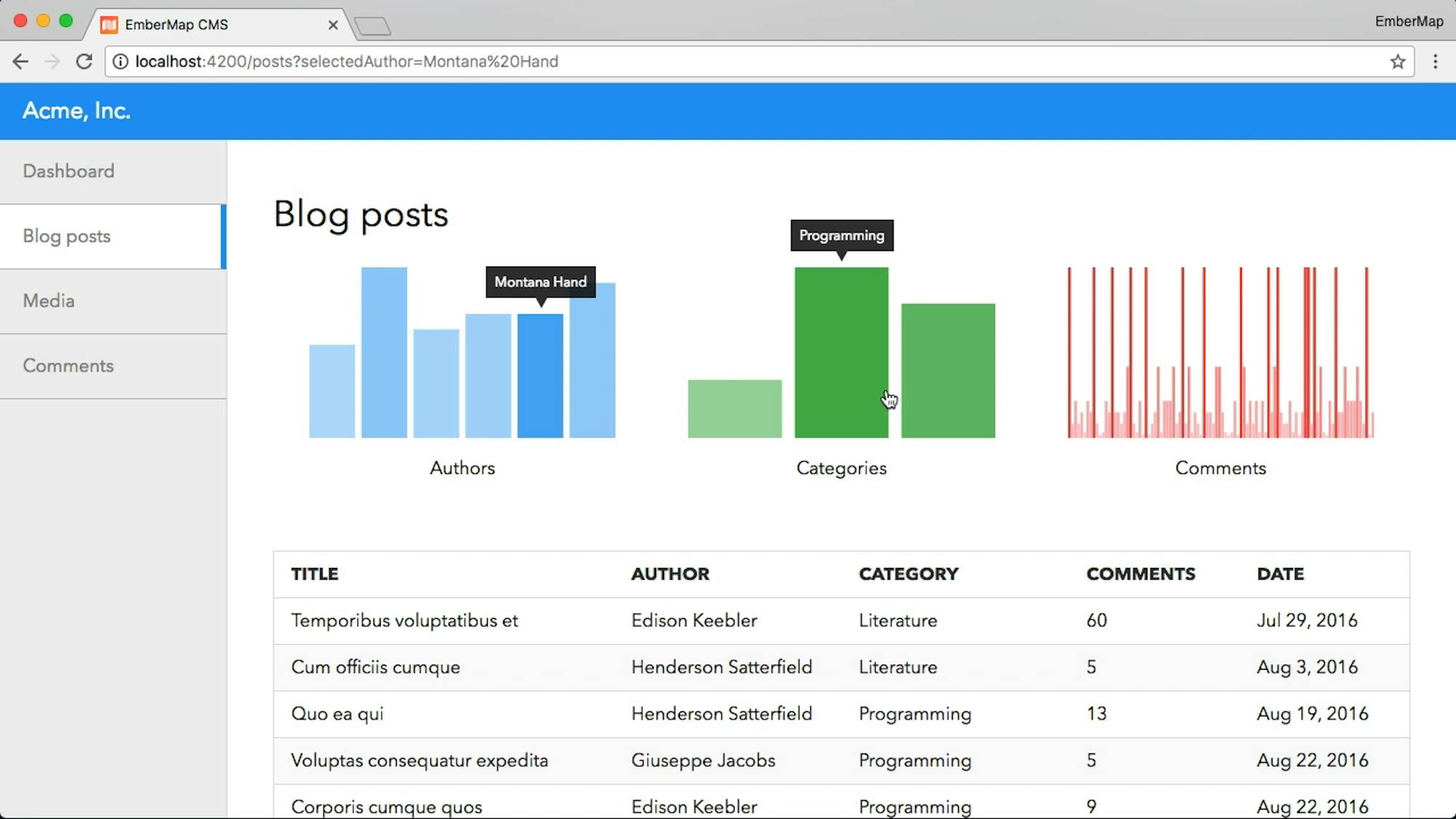
Task: Click the back navigation arrow
Action: click(20, 61)
